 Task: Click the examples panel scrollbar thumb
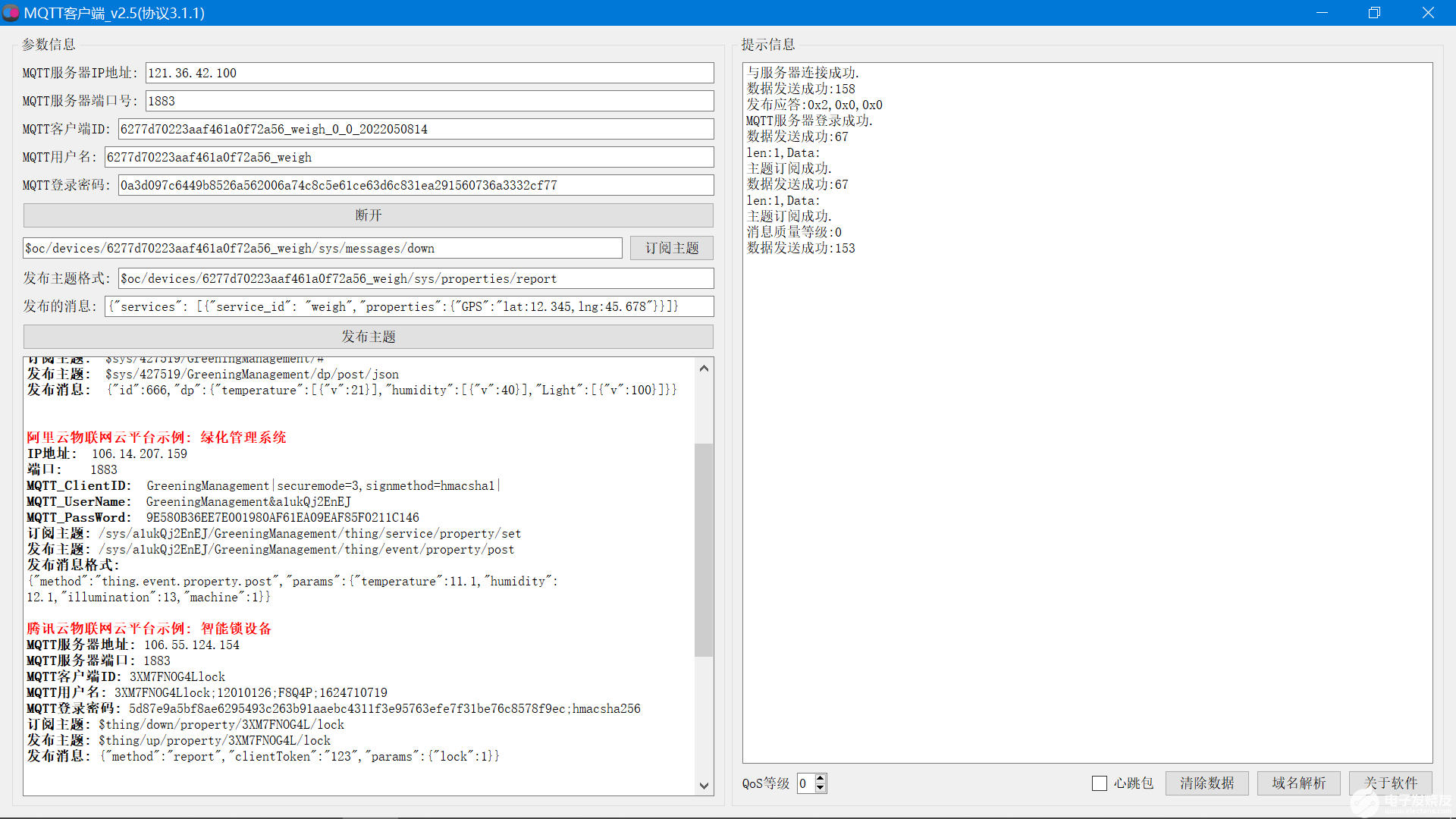tap(704, 550)
